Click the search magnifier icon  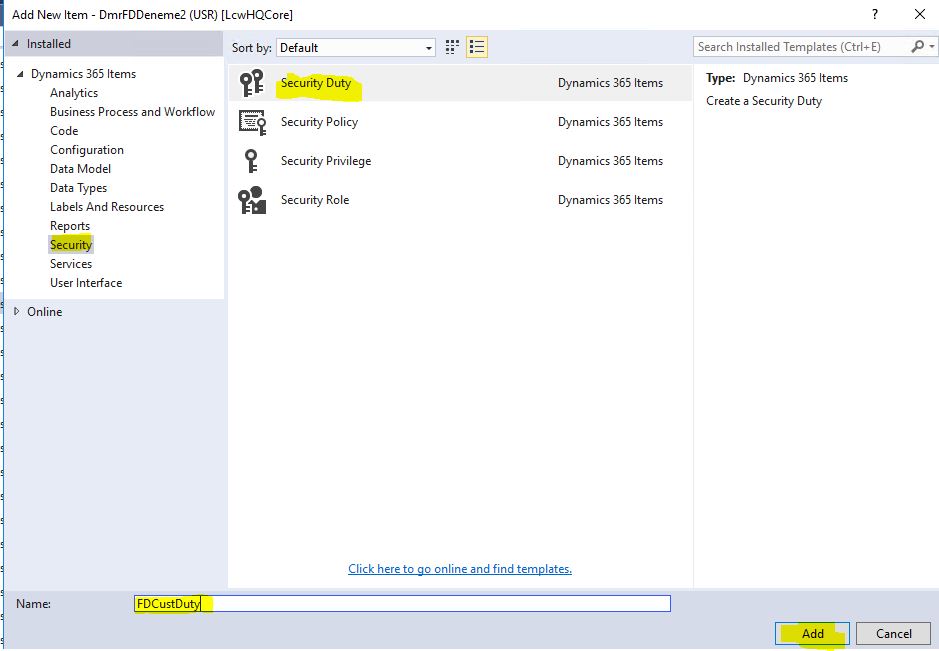pyautogui.click(x=918, y=47)
